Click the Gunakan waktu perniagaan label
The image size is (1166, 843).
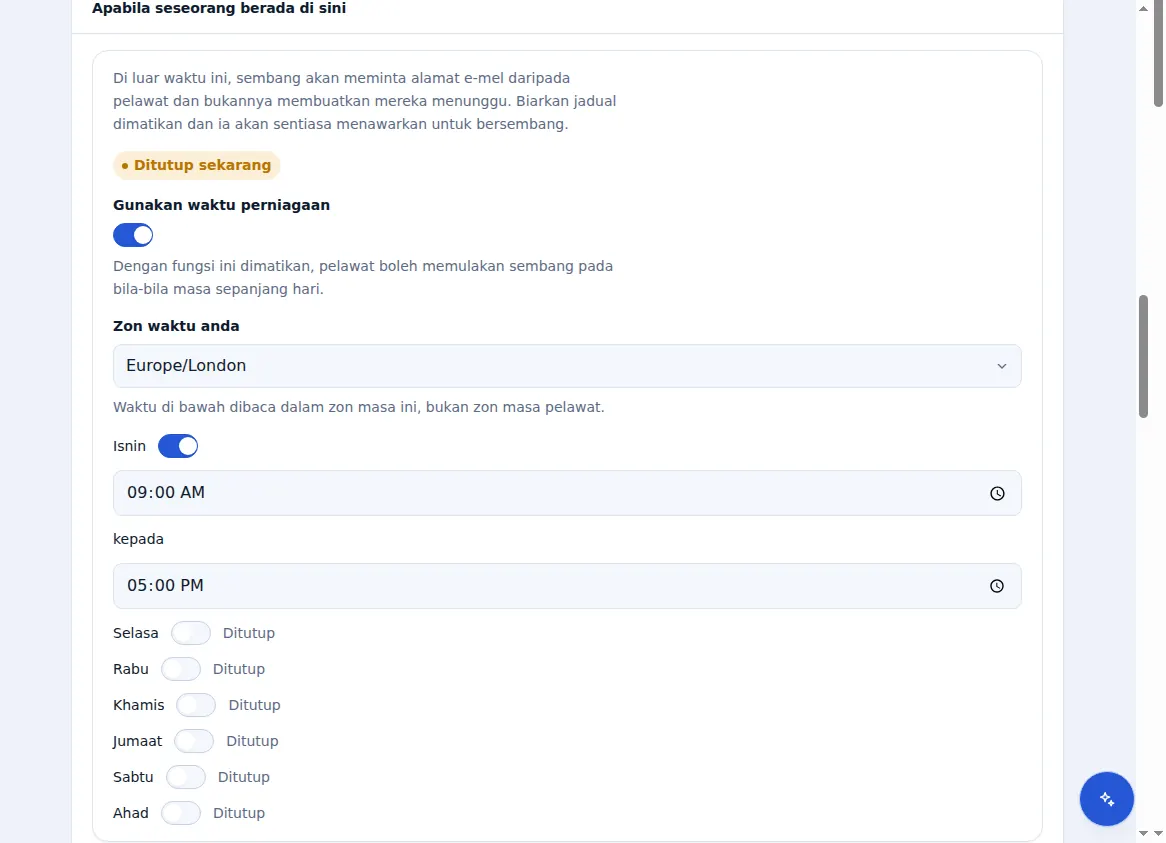click(x=222, y=205)
